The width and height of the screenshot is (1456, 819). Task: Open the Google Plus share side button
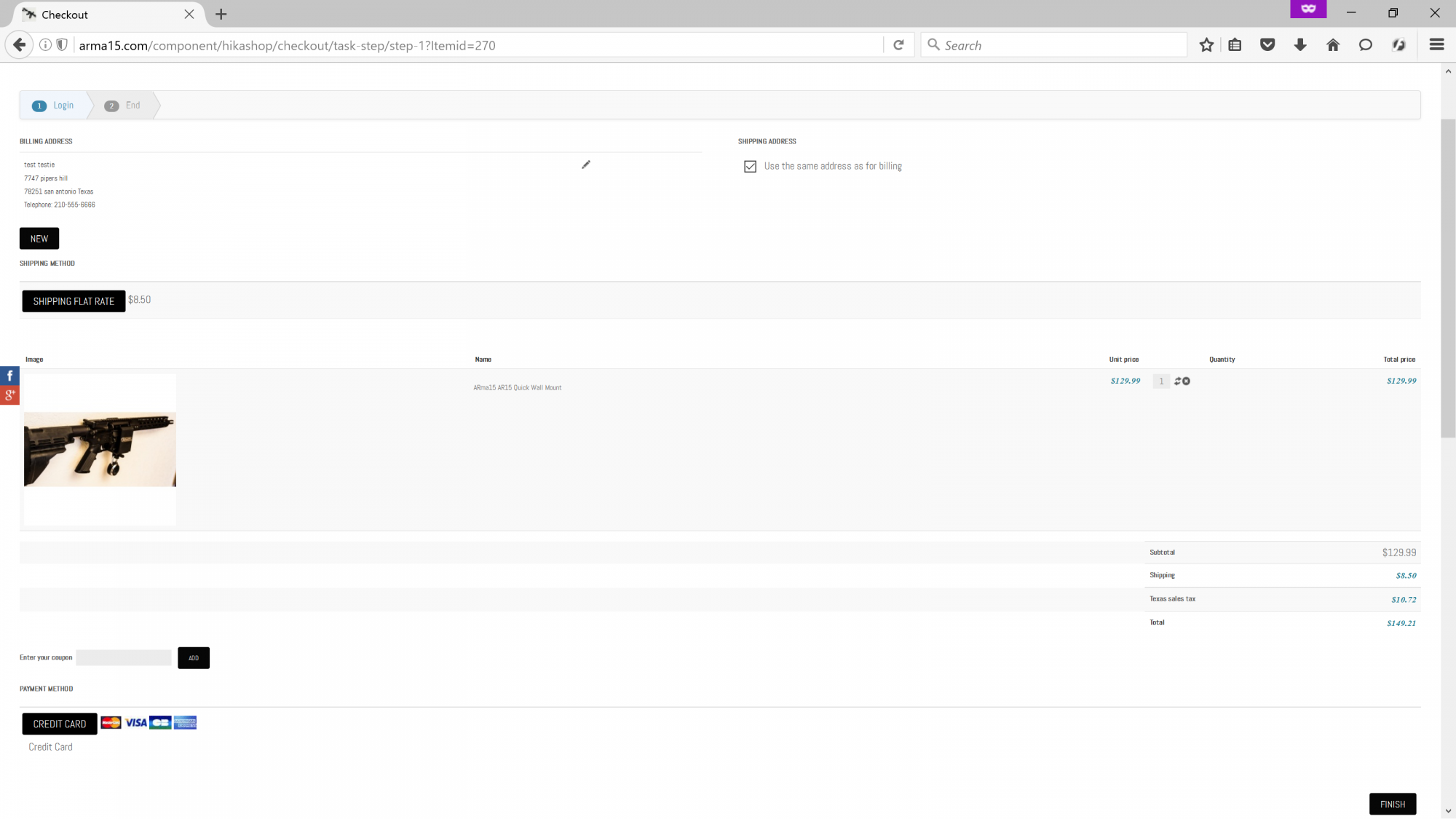click(x=9, y=395)
